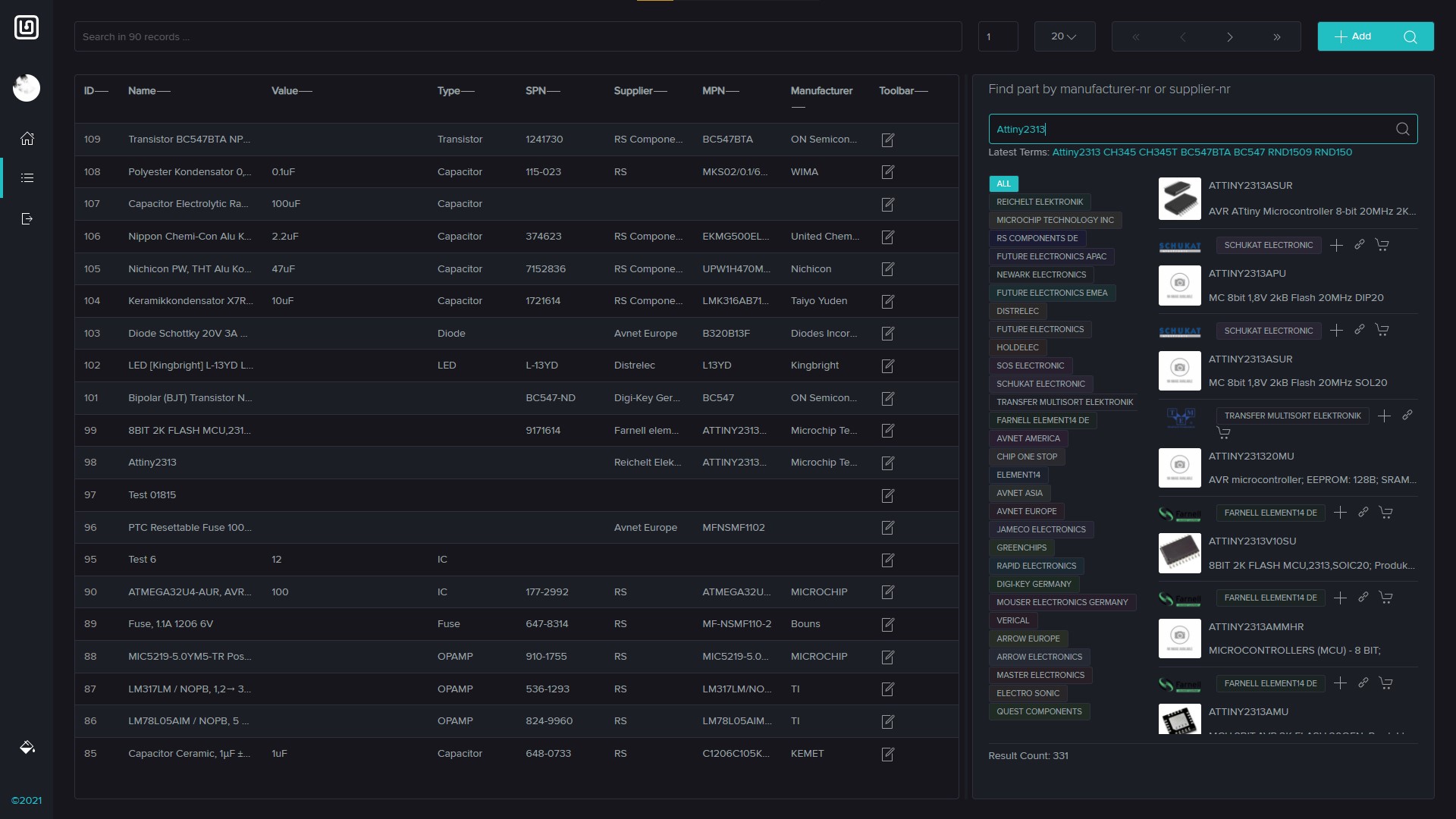The image size is (1456, 819).
Task: Jump to the last page
Action: 1277,36
